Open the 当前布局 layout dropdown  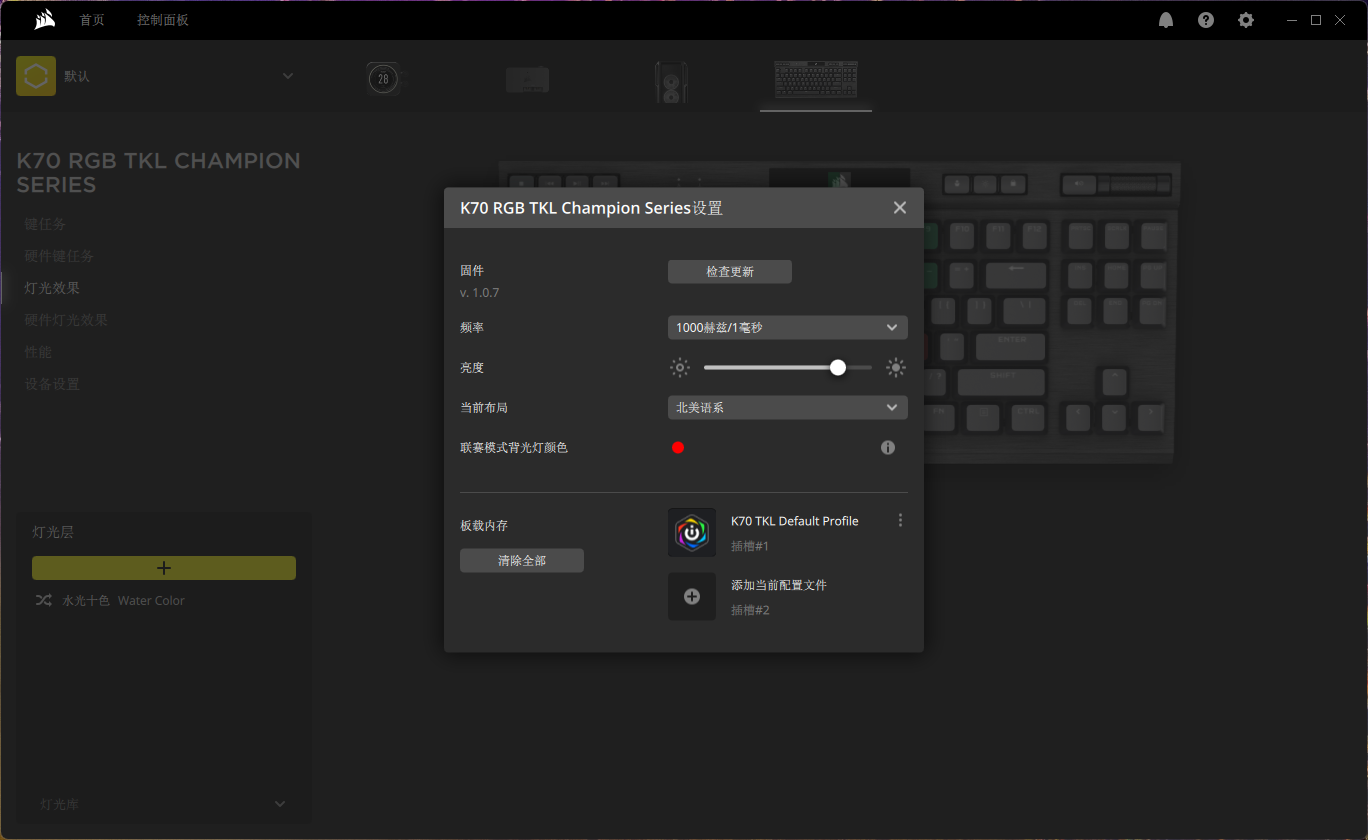(x=788, y=408)
